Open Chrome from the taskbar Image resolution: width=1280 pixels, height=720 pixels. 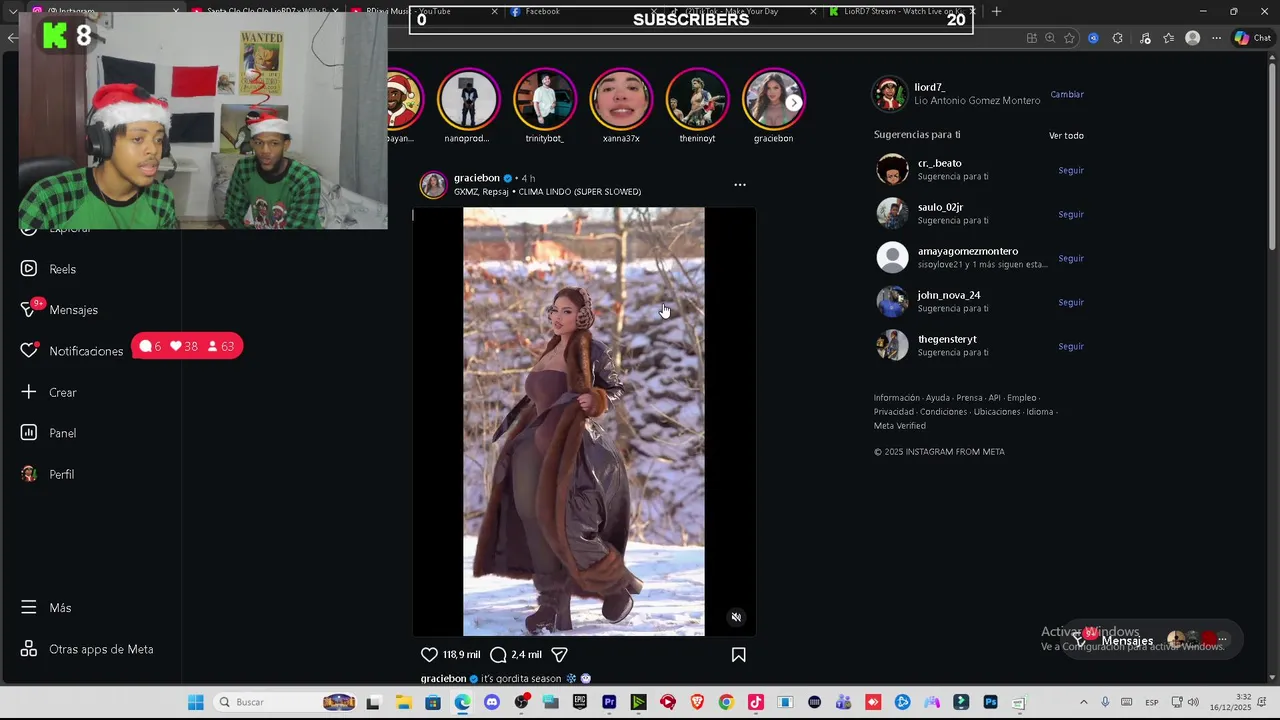click(726, 702)
